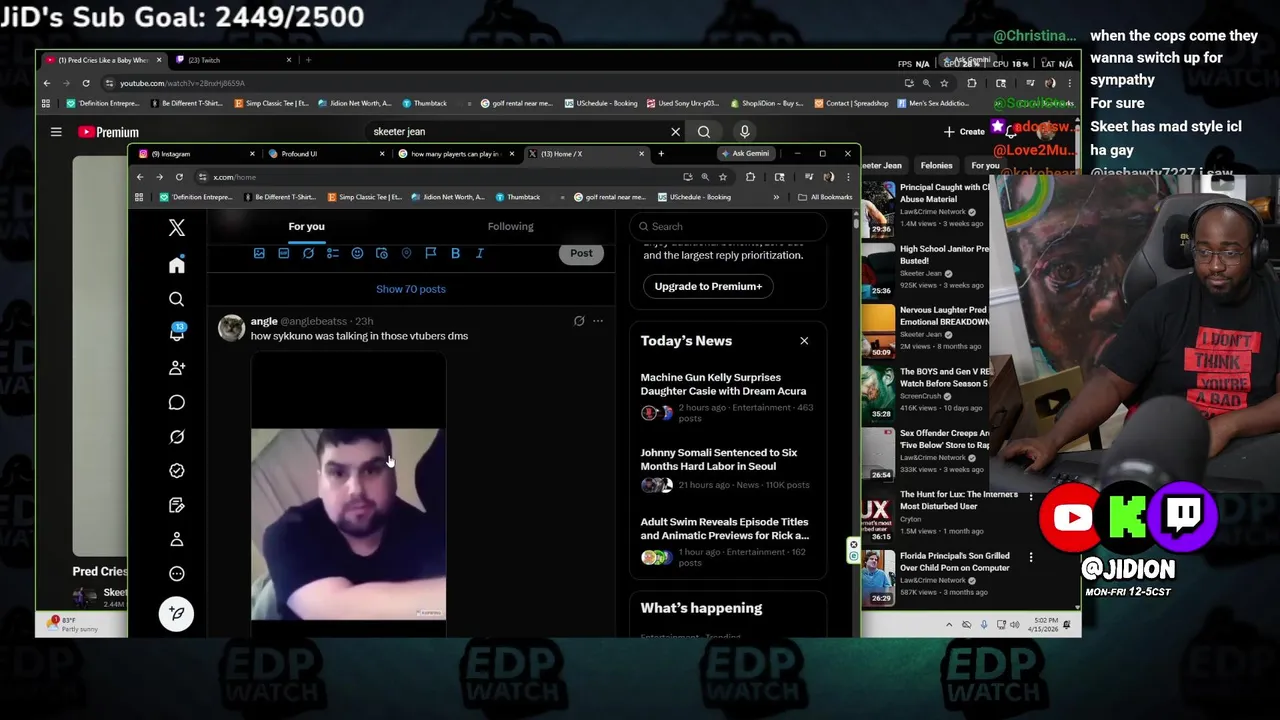Screen dimensions: 1280x720
Task: Open the YouTube Premium logo link
Action: click(x=108, y=132)
